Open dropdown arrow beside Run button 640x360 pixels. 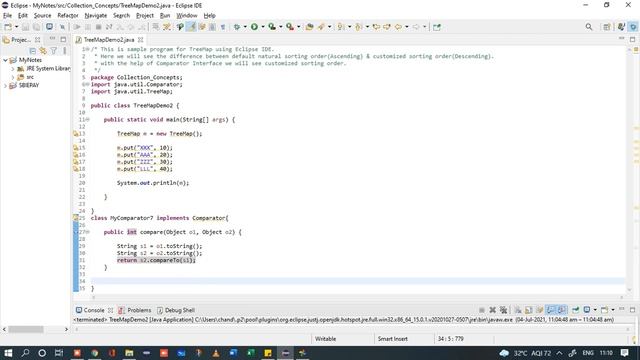262,27
